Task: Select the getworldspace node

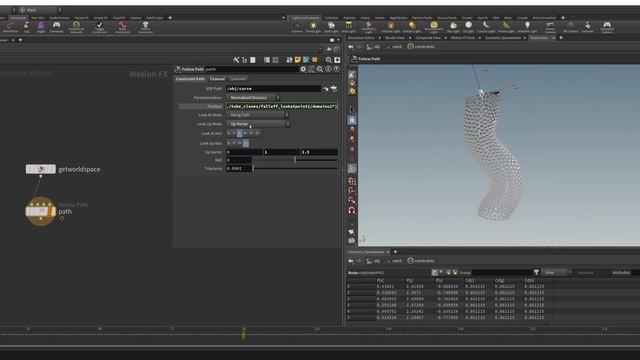Action: coord(41,169)
